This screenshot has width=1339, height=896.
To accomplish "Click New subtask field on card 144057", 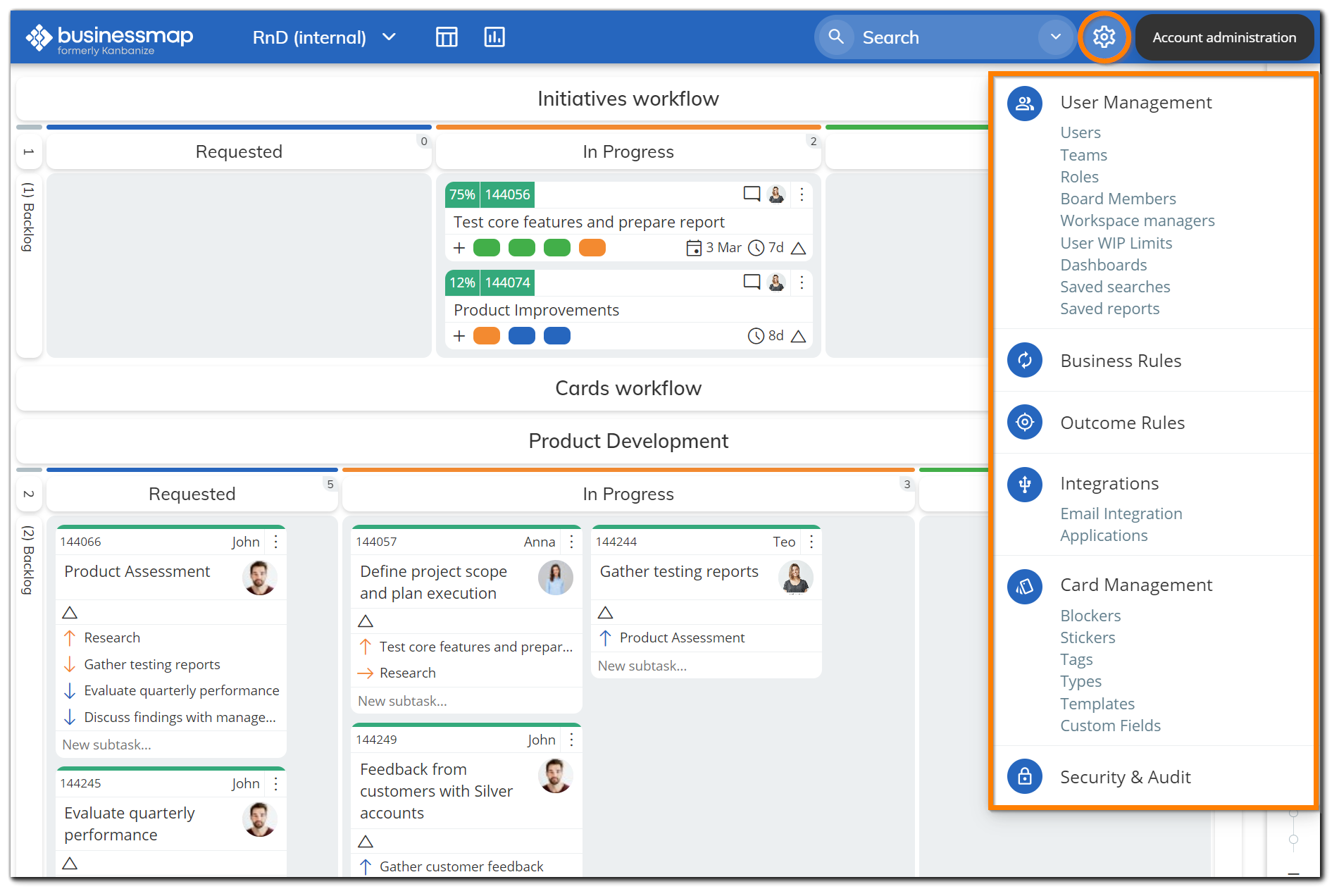I will [466, 701].
